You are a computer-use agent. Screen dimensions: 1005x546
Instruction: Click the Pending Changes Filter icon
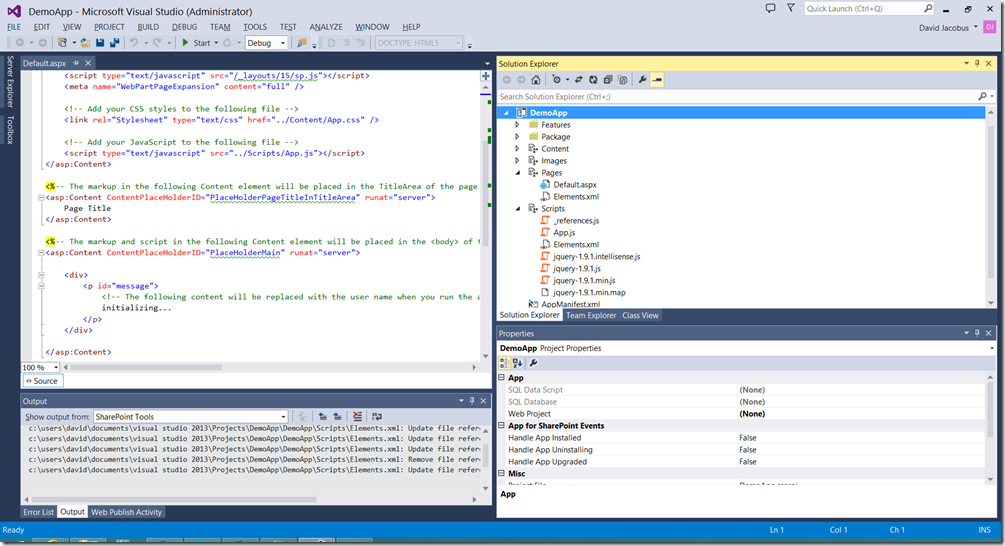556,79
